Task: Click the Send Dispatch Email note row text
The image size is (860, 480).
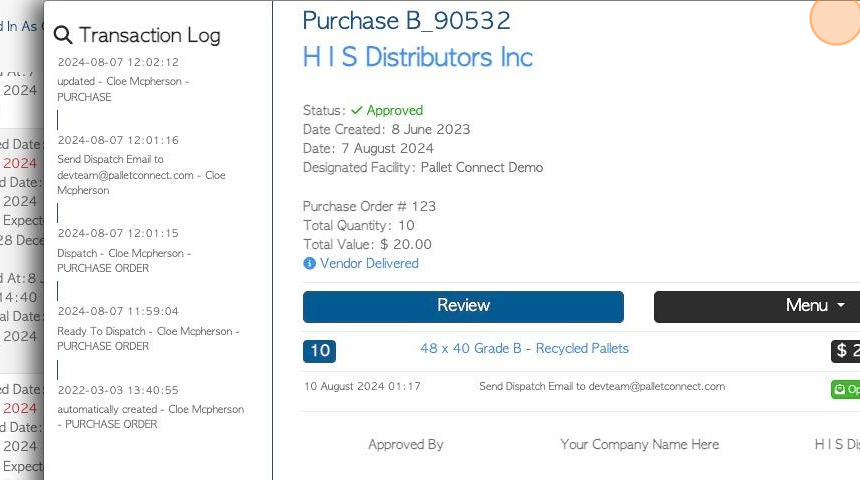Action: coord(602,386)
